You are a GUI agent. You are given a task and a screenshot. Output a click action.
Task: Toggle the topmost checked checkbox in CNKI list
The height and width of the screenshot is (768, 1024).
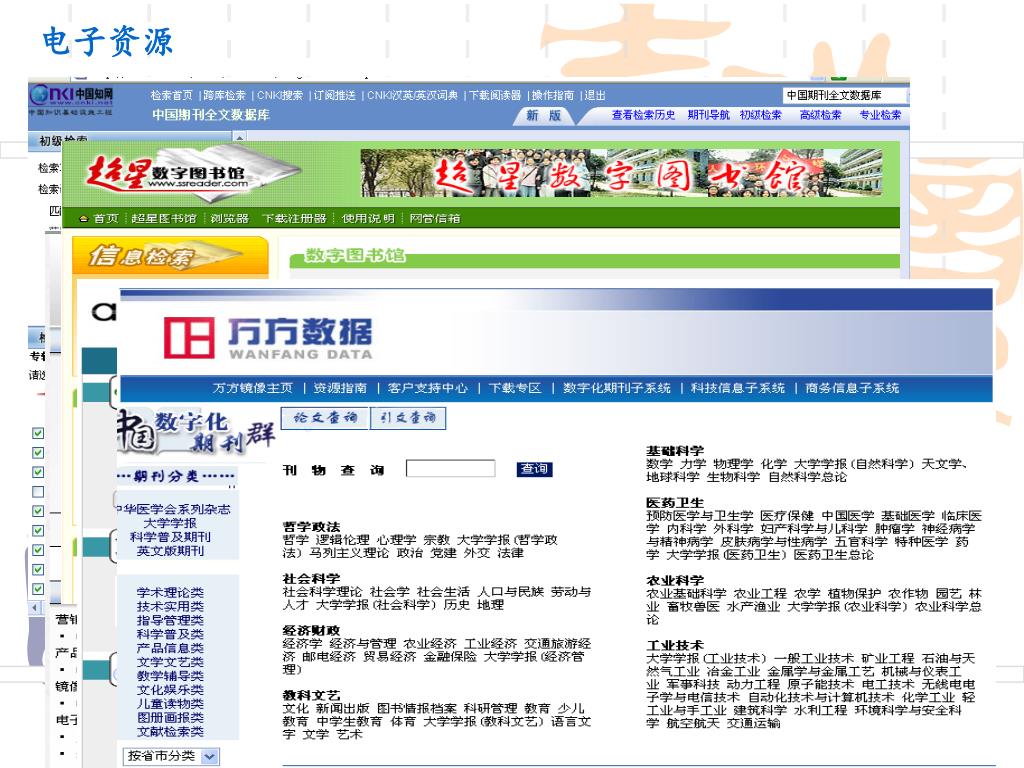38,433
